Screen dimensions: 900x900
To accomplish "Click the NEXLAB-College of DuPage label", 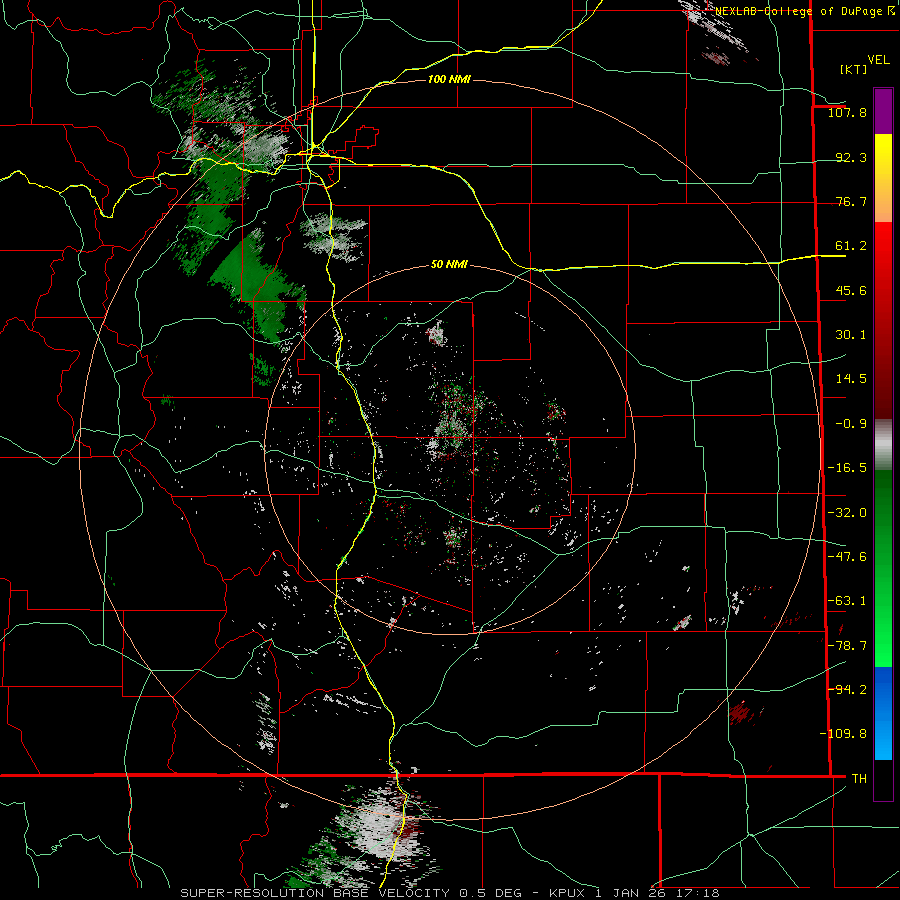I will point(805,11).
